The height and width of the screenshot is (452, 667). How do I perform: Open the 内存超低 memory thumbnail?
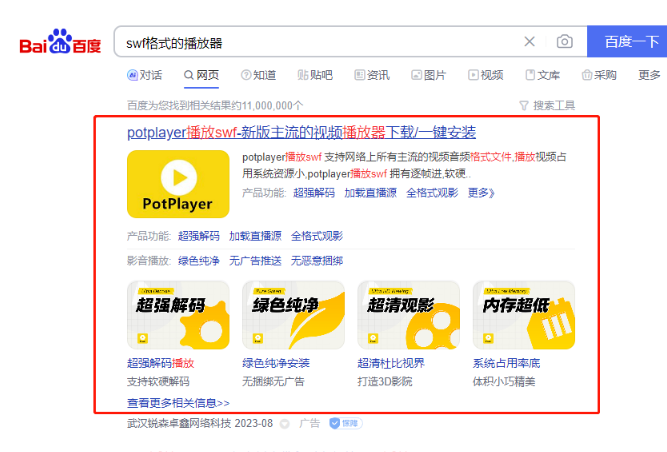pos(524,315)
